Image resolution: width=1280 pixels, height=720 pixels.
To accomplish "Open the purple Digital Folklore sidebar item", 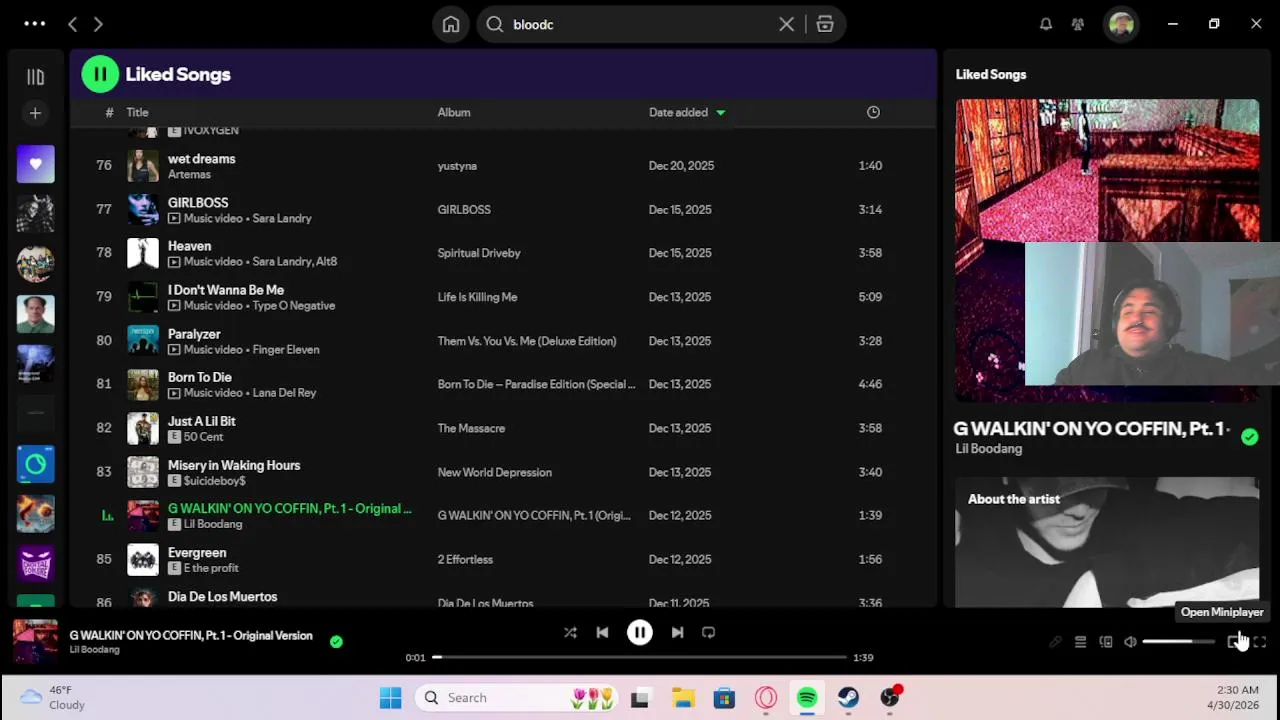I will click(35, 564).
